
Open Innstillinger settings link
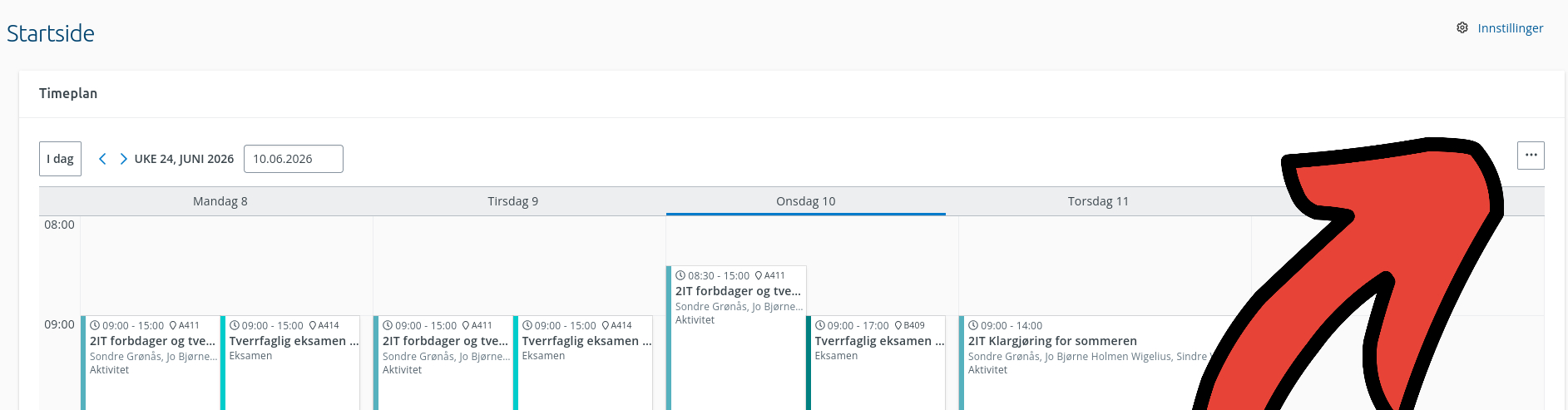coord(1510,28)
